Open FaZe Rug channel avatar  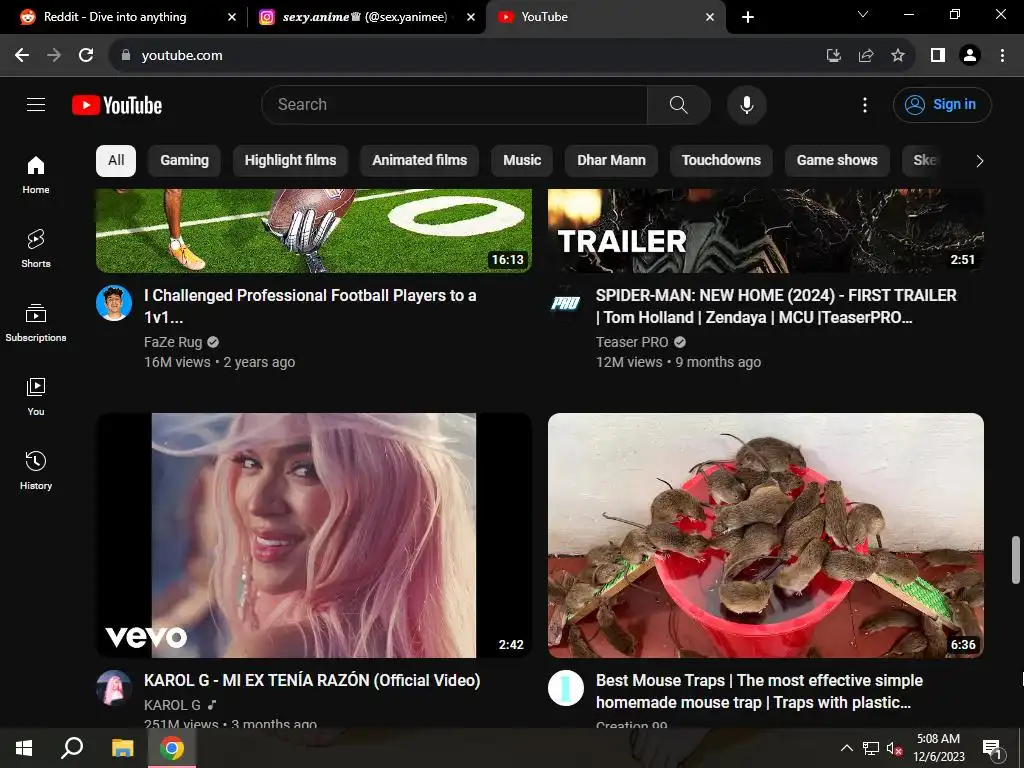(114, 303)
